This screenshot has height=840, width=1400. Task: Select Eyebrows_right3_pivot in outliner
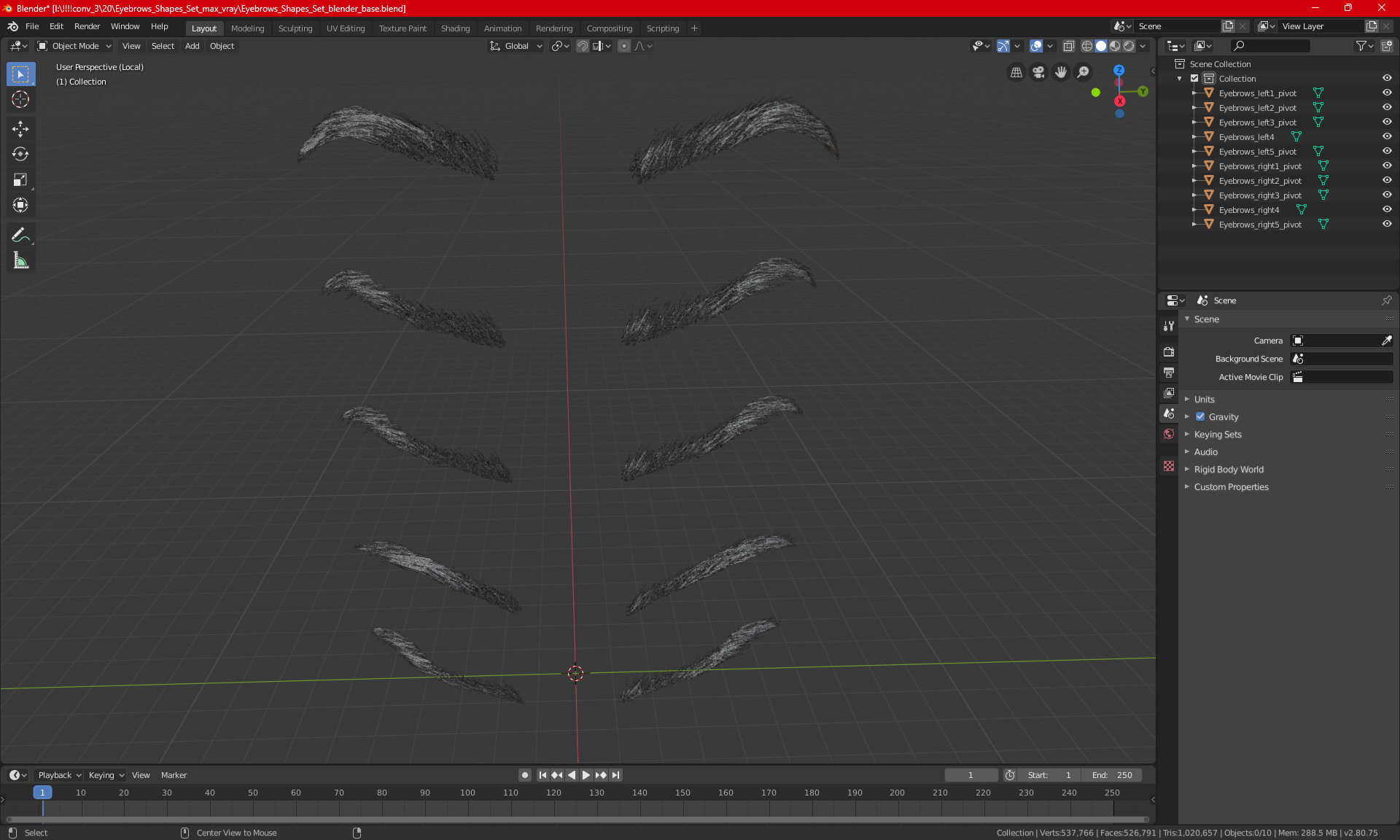(x=1260, y=195)
